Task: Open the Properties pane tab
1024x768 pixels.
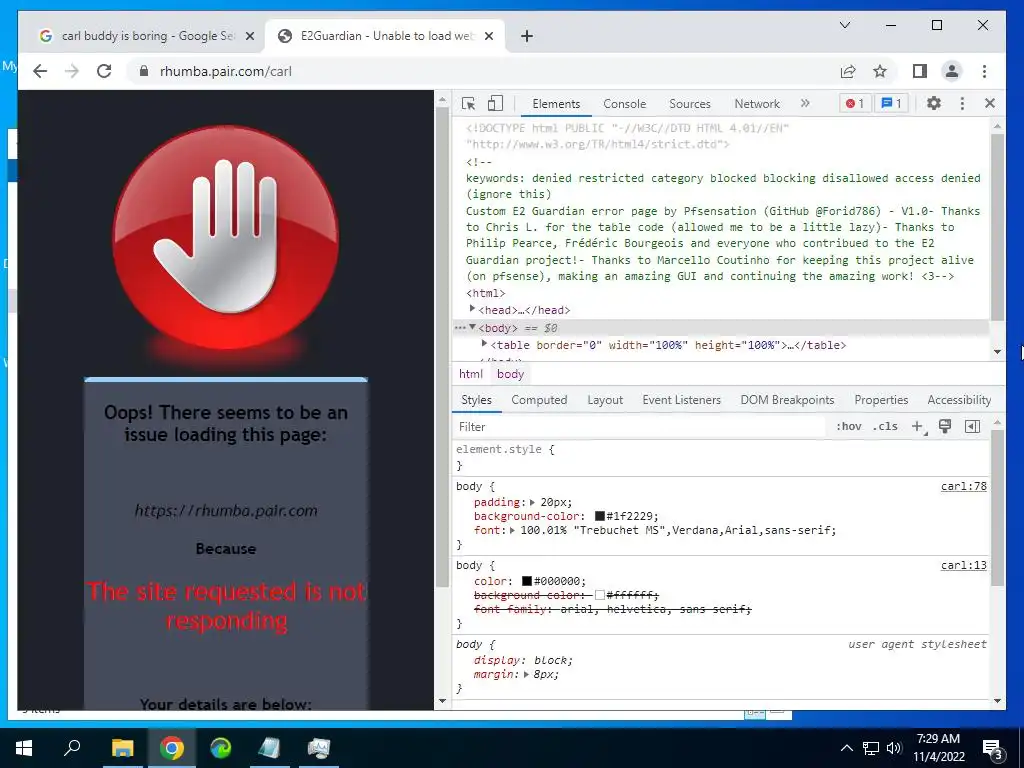Action: [881, 400]
